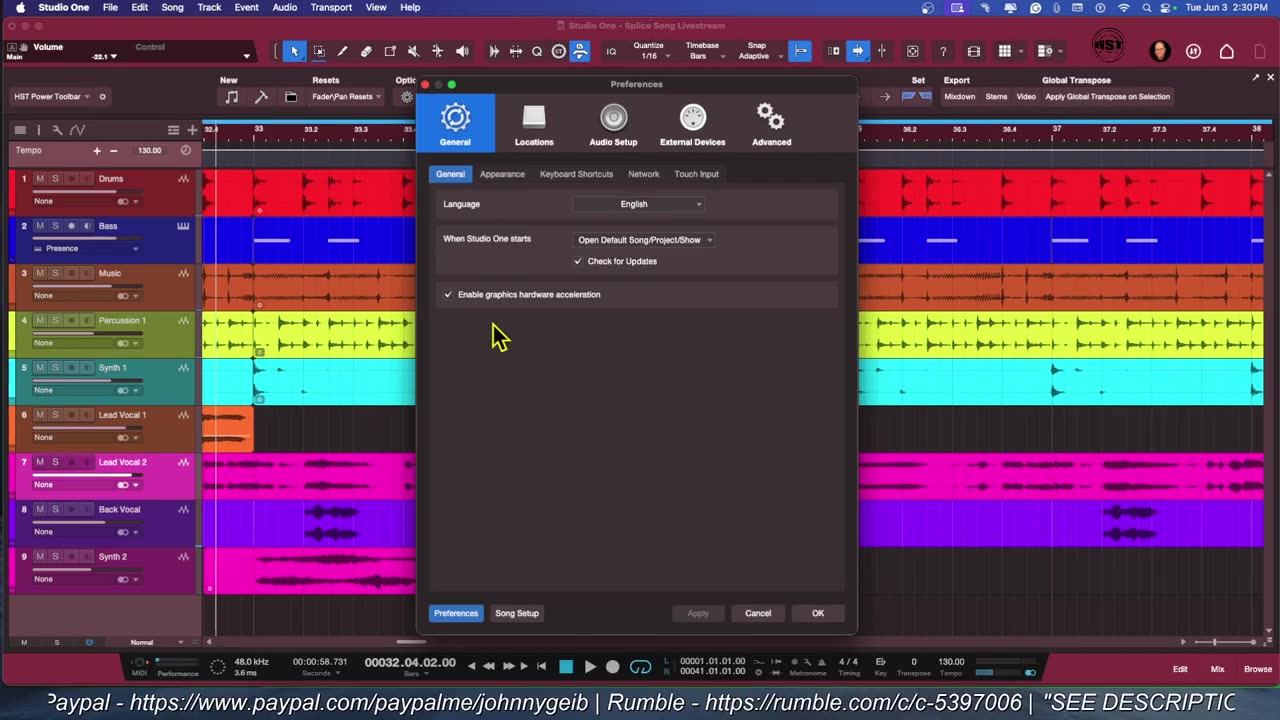Open the External Devices preferences section
The image size is (1280, 720).
(692, 124)
